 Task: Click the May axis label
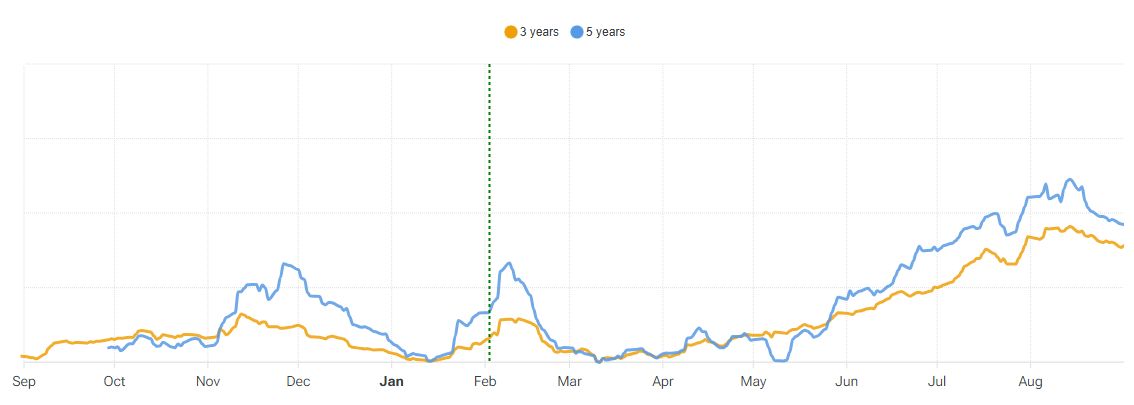pos(753,381)
